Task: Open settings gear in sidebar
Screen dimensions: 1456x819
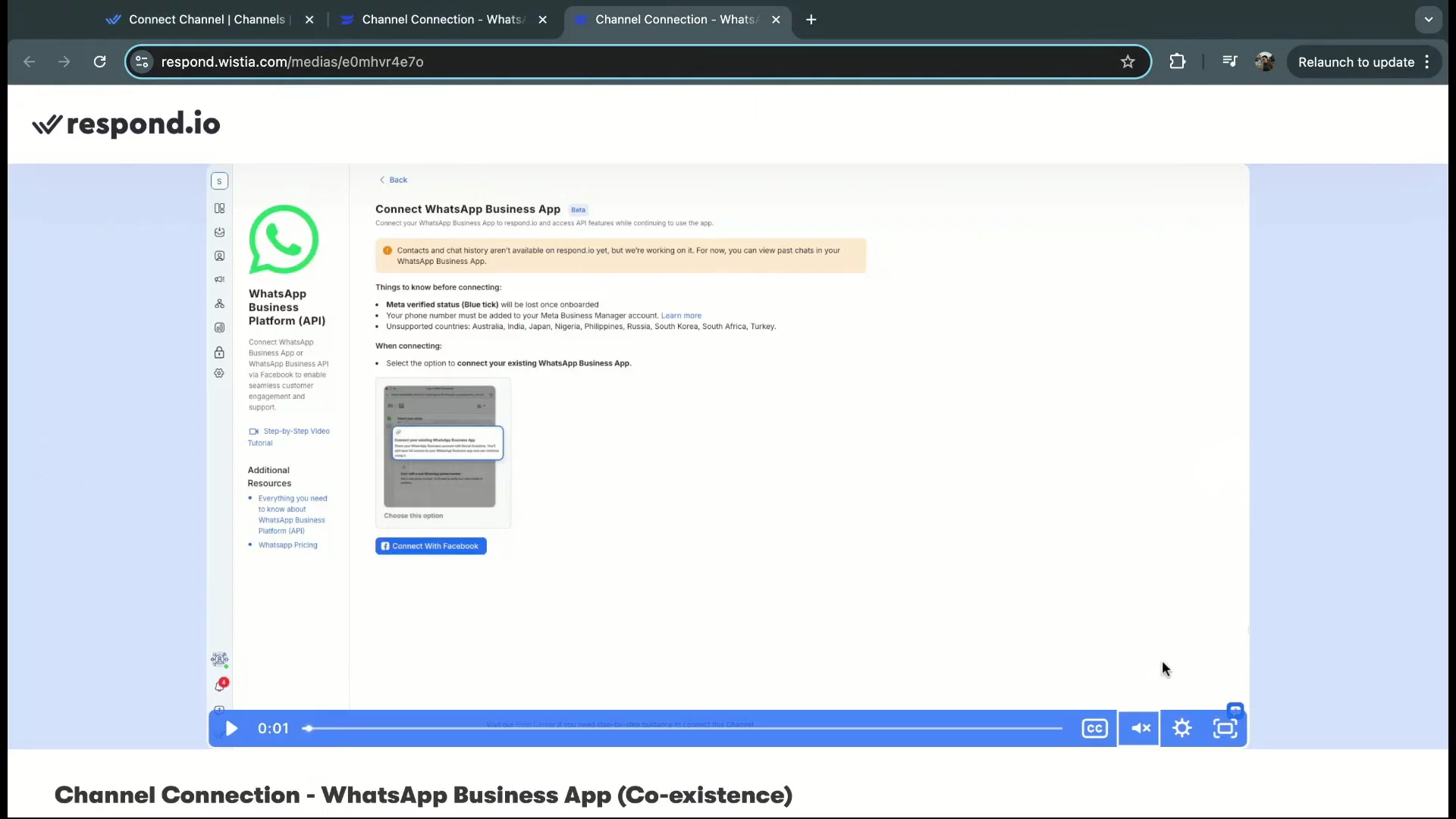Action: [x=219, y=374]
